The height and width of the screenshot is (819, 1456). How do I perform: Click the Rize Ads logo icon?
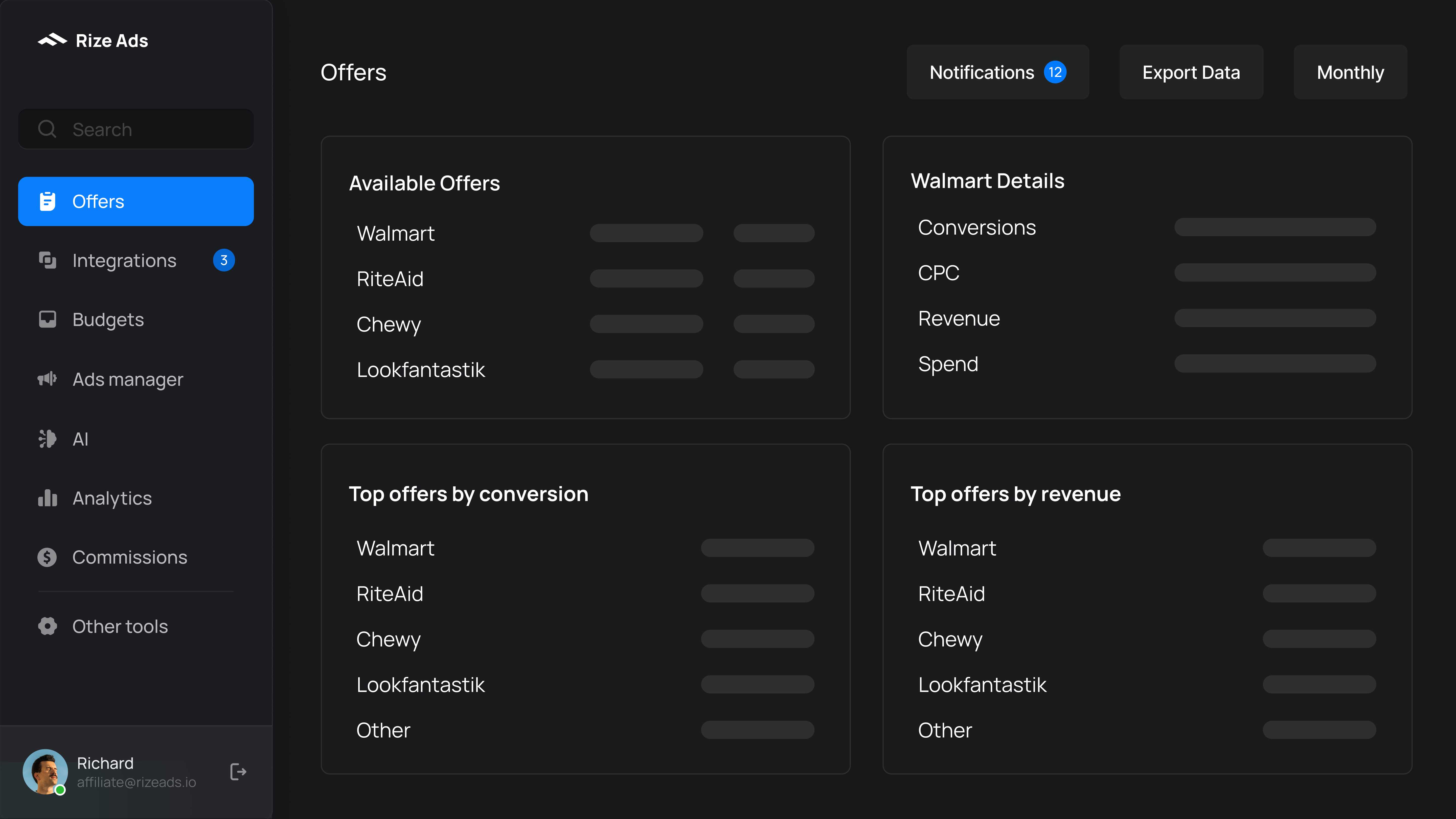click(x=52, y=40)
